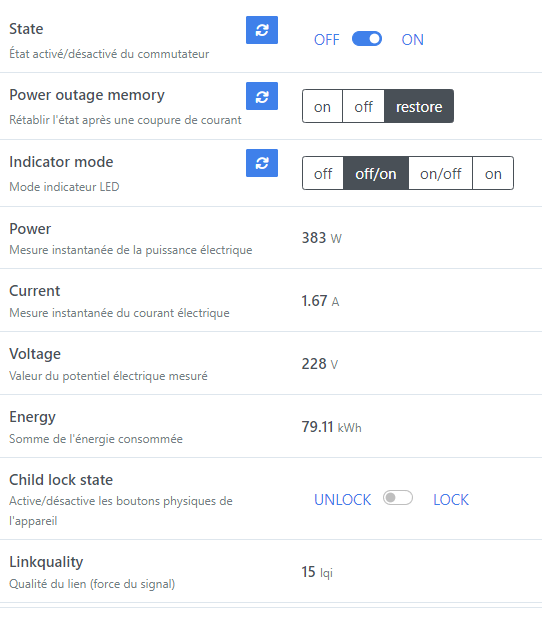Click the LOCK label
Image resolution: width=542 pixels, height=626 pixels.
point(451,500)
